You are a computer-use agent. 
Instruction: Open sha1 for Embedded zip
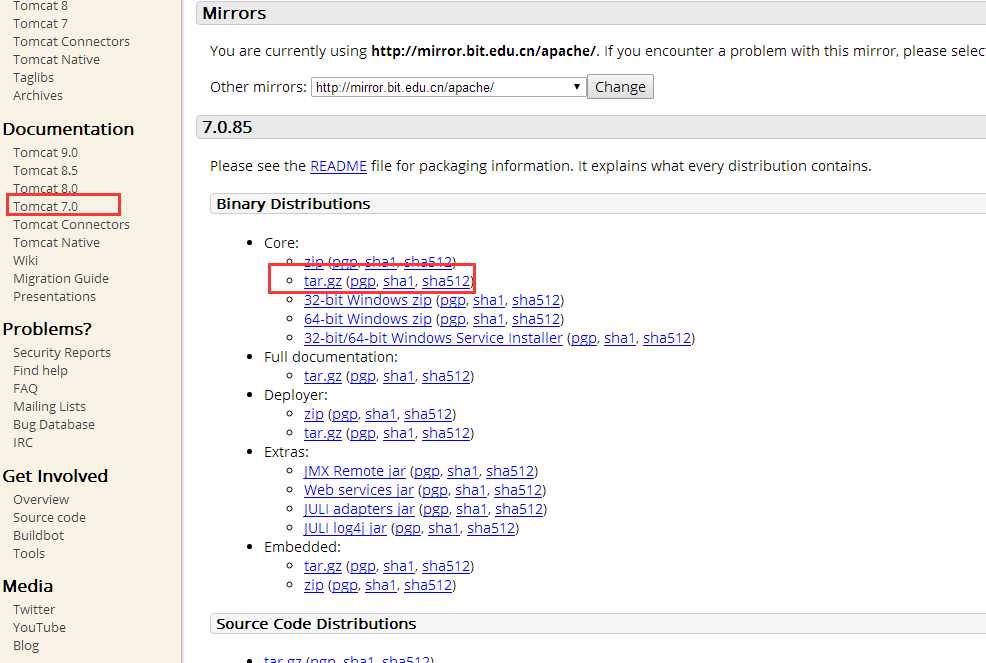click(380, 585)
